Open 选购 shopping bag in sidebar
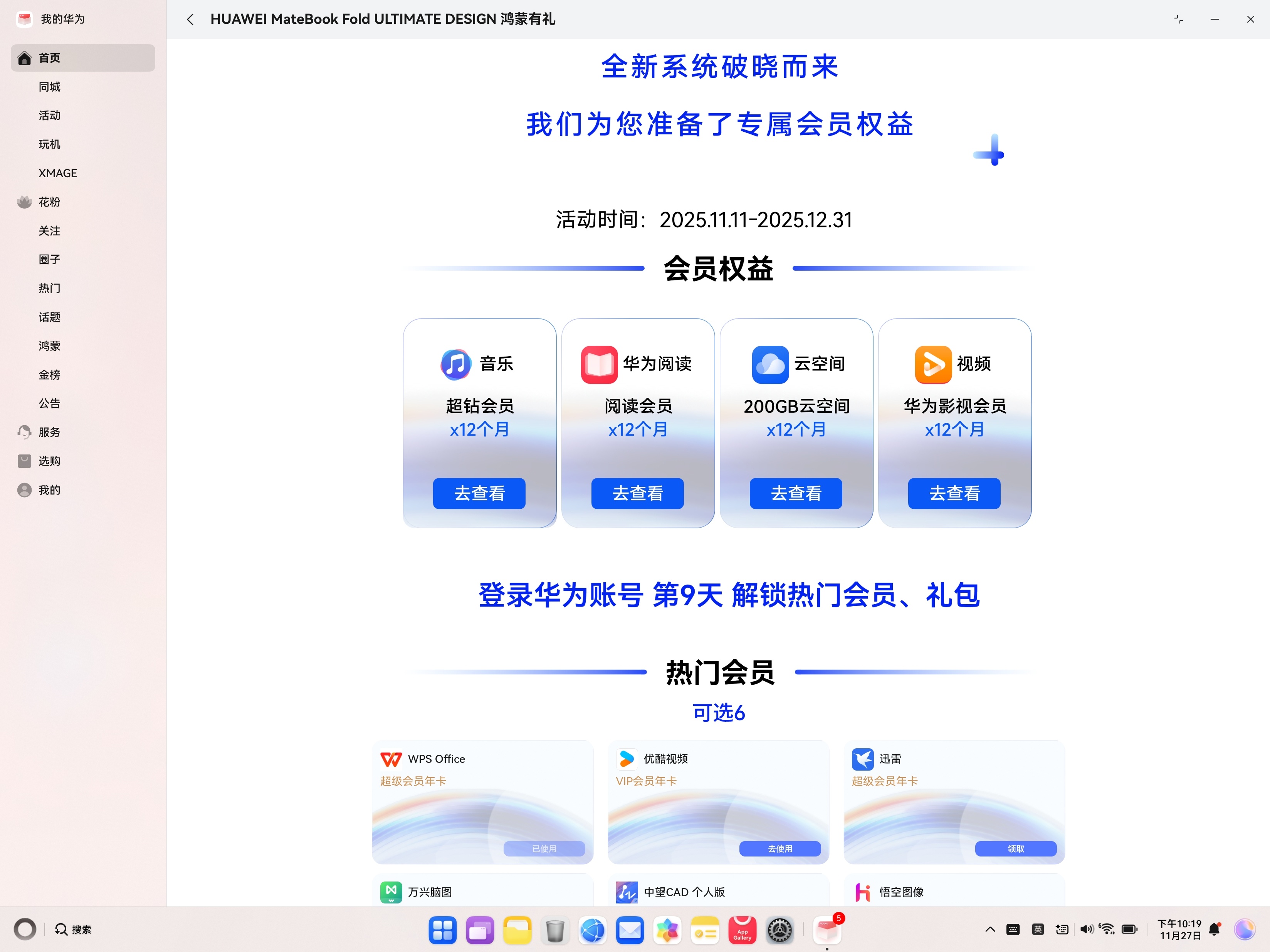Image resolution: width=1270 pixels, height=952 pixels. (x=24, y=461)
